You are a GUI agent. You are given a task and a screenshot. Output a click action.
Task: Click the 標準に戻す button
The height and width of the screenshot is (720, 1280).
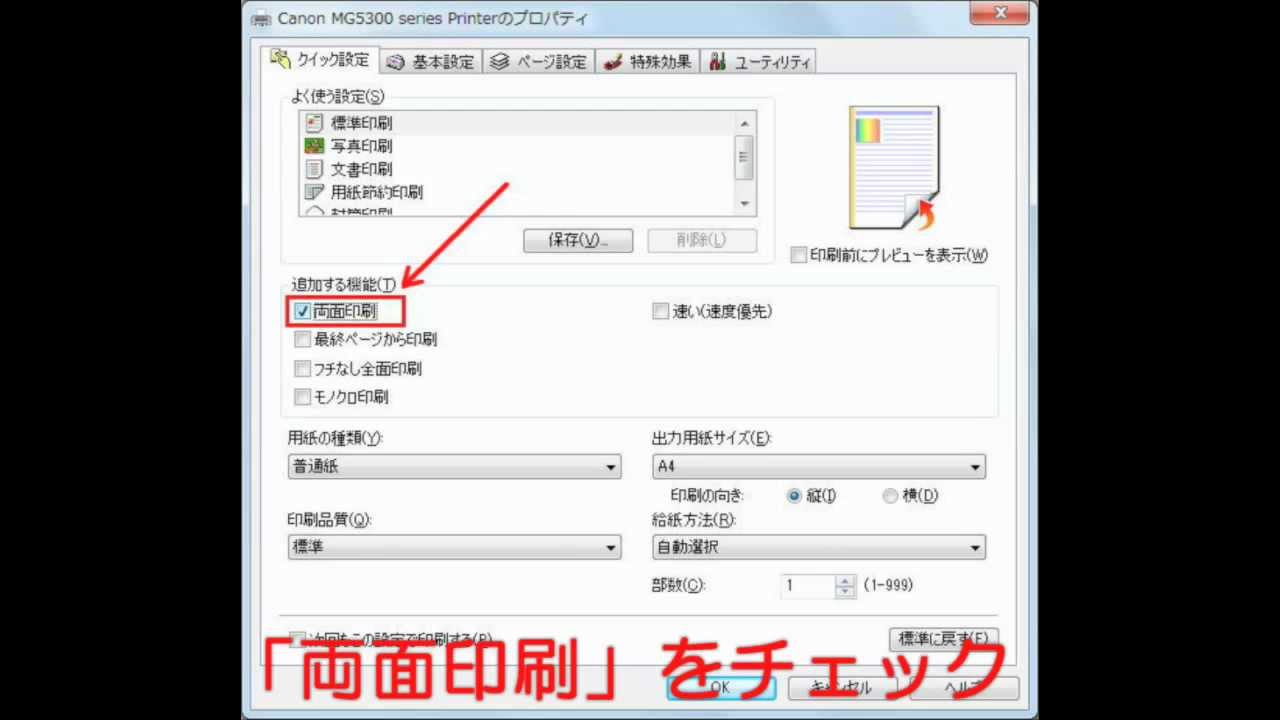(x=943, y=638)
